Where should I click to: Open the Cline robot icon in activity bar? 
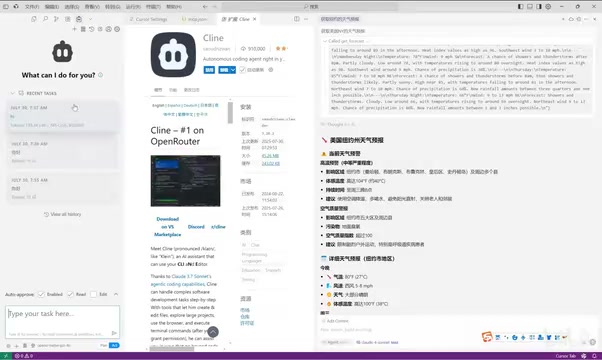(x=79, y=19)
